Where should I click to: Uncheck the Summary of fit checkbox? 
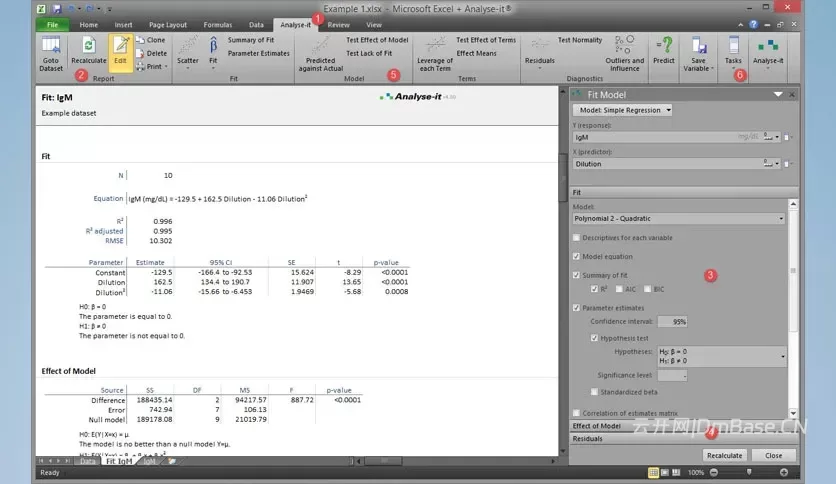tap(576, 275)
